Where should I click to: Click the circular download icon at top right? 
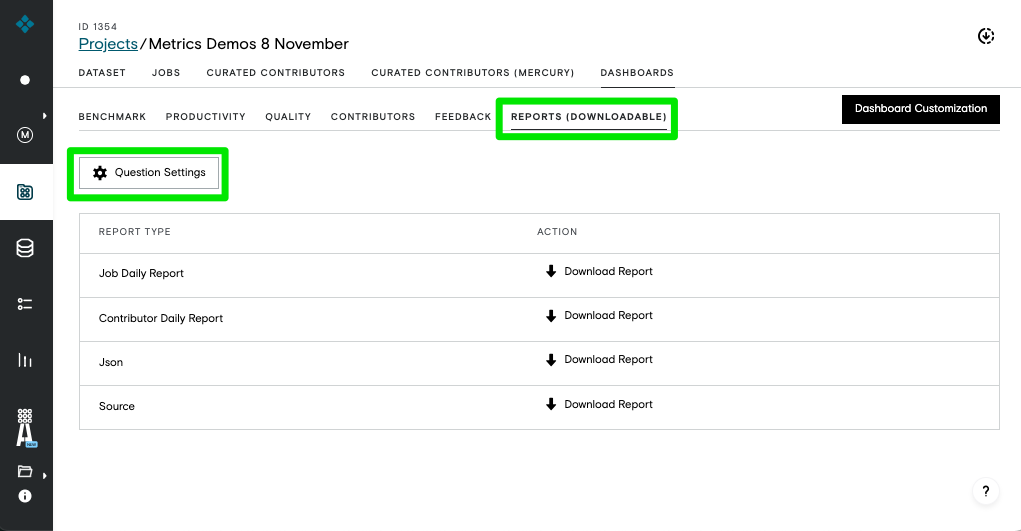[x=986, y=36]
